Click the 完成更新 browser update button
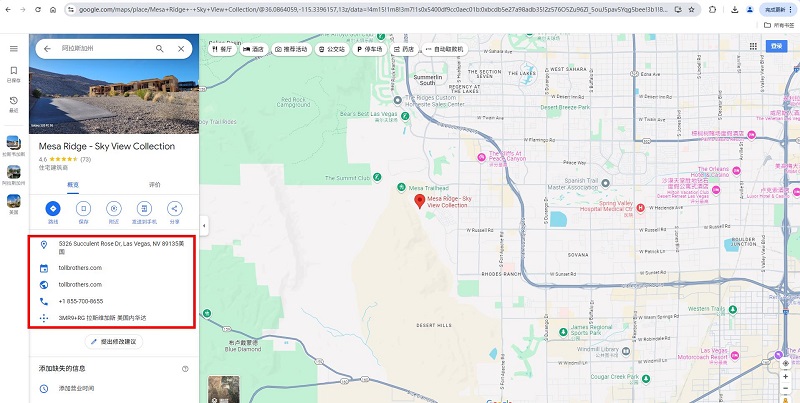The width and height of the screenshot is (800, 403). coord(777,9)
